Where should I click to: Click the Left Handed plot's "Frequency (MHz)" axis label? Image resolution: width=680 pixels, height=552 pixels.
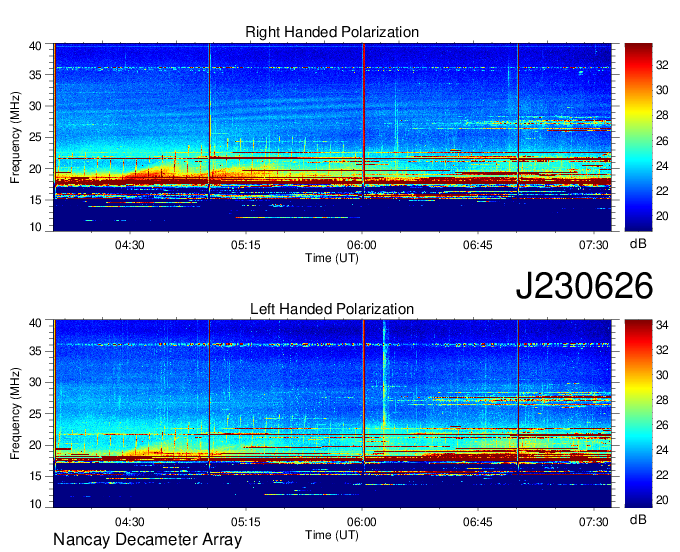[x=15, y=414]
